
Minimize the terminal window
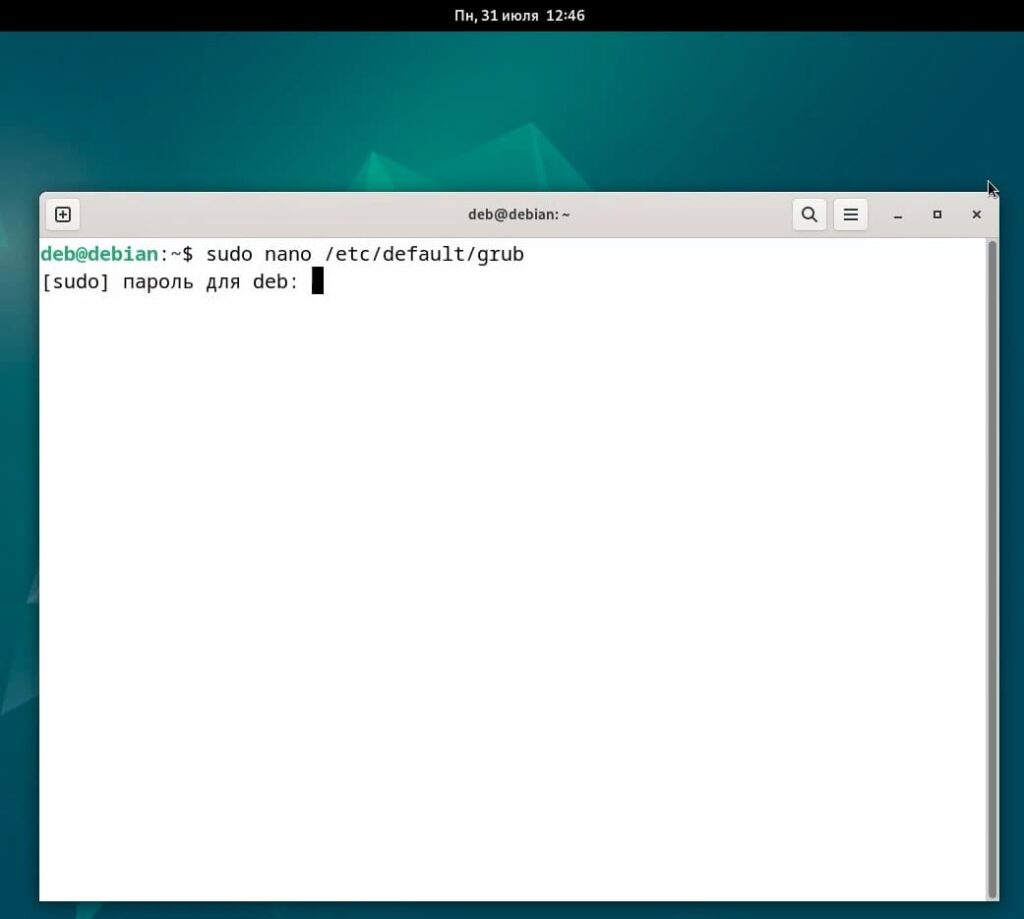pyautogui.click(x=899, y=215)
